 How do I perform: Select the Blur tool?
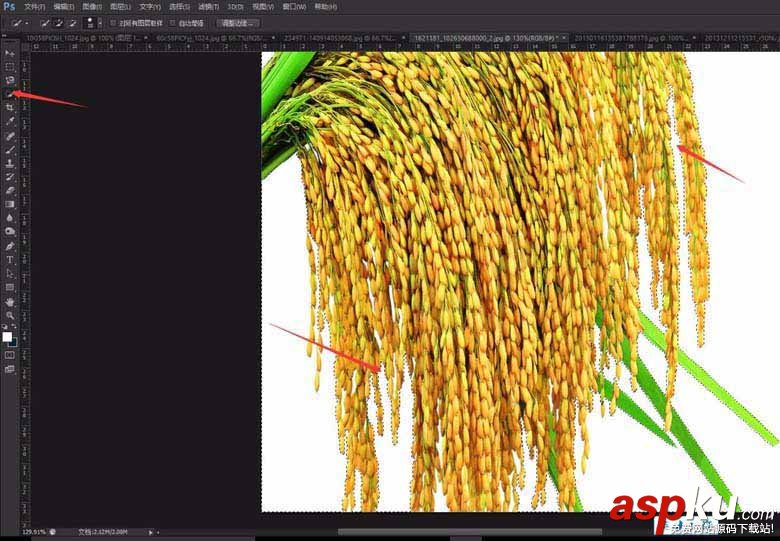[x=9, y=218]
